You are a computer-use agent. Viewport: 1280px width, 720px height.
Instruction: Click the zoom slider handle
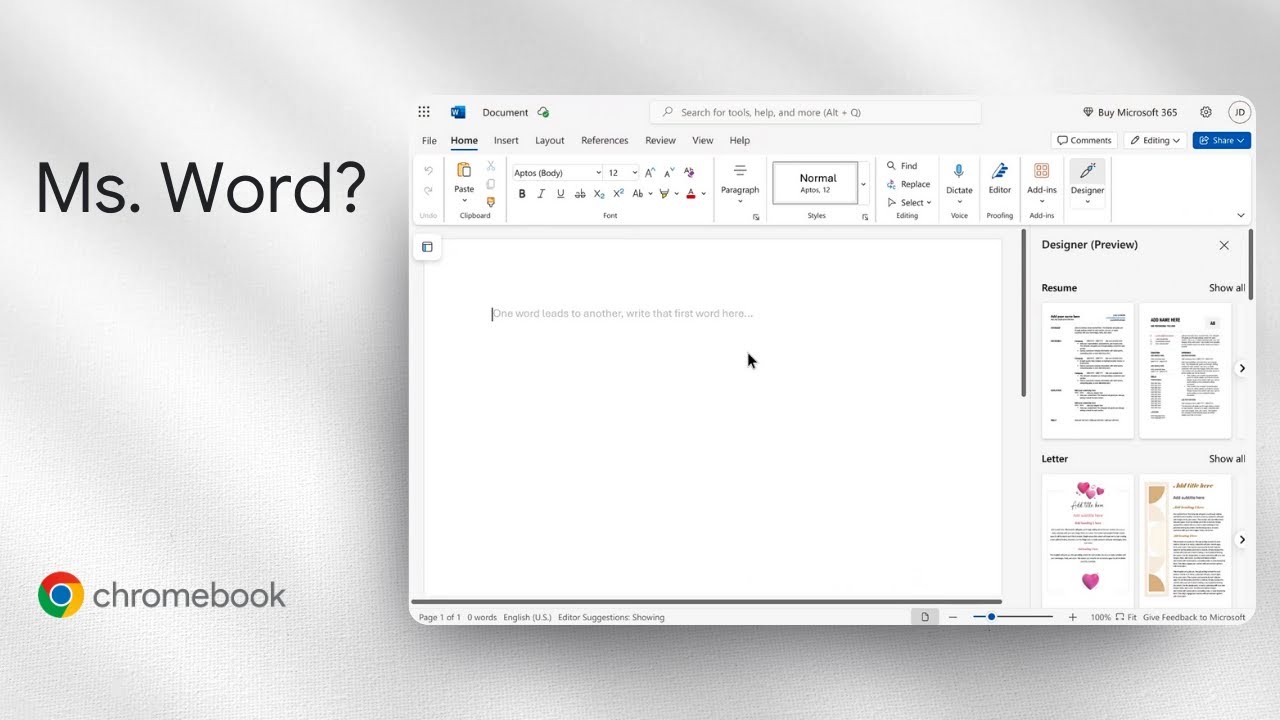coord(991,617)
